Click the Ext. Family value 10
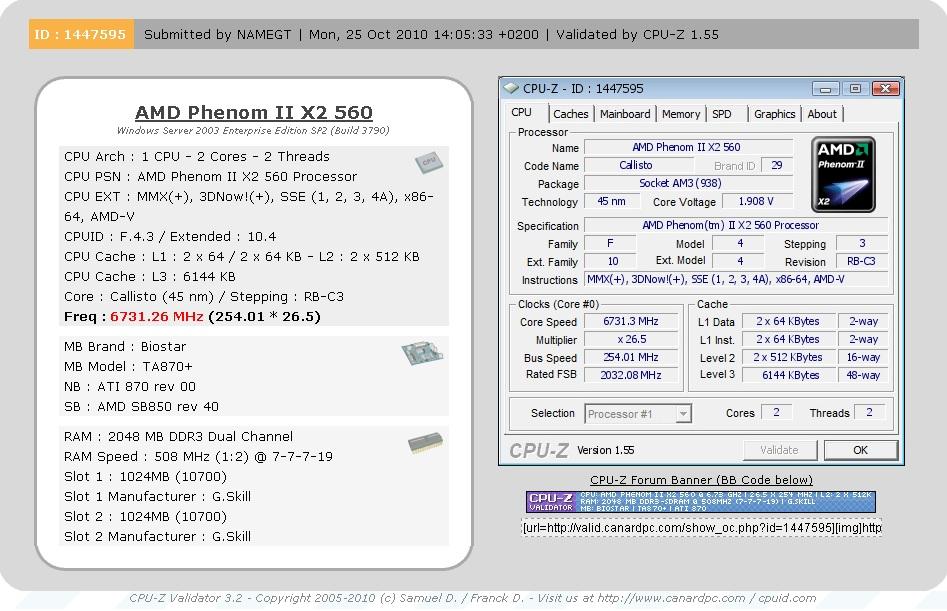 click(612, 261)
